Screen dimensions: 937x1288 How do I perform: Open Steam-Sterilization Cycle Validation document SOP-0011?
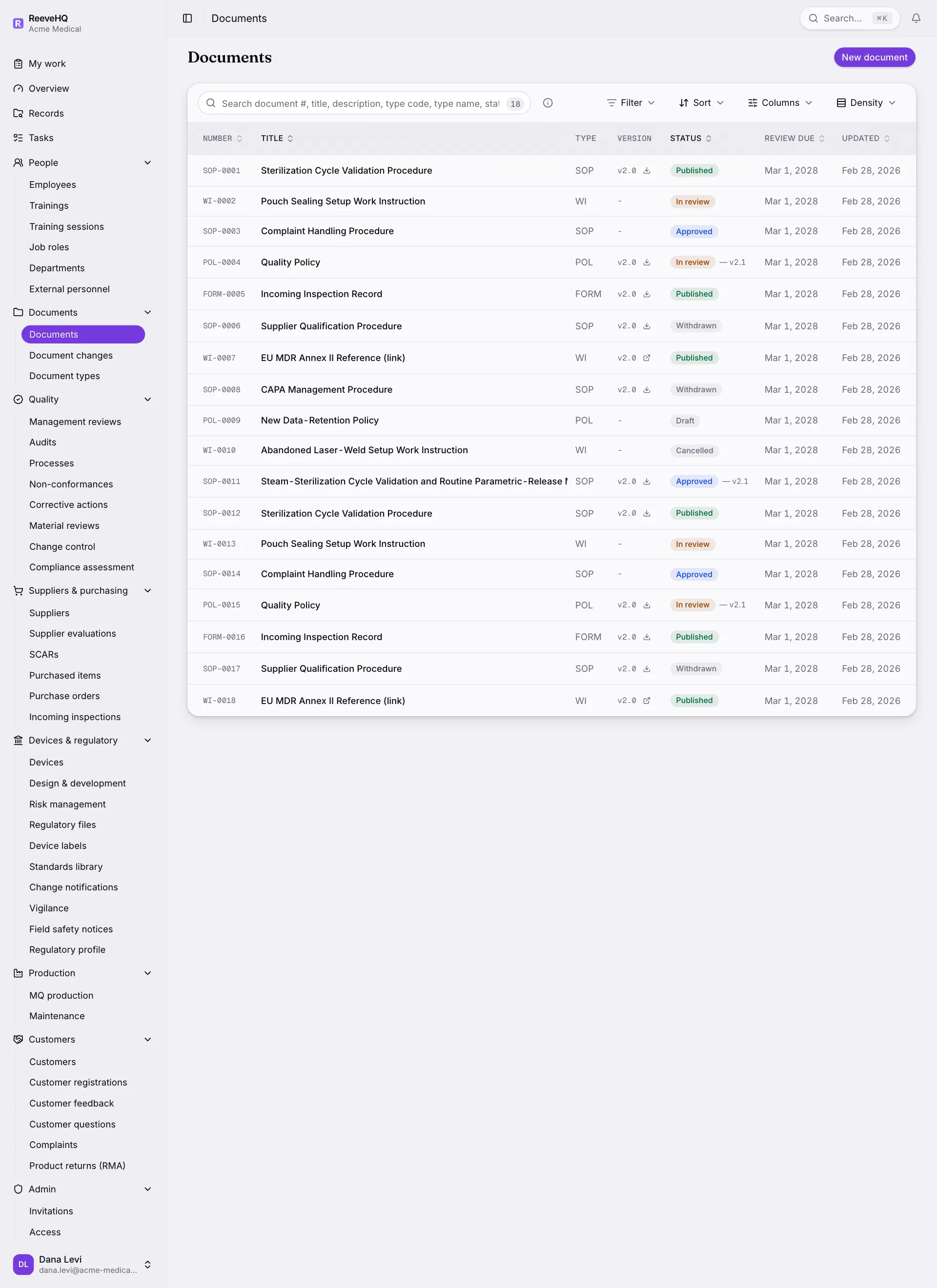pyautogui.click(x=414, y=482)
